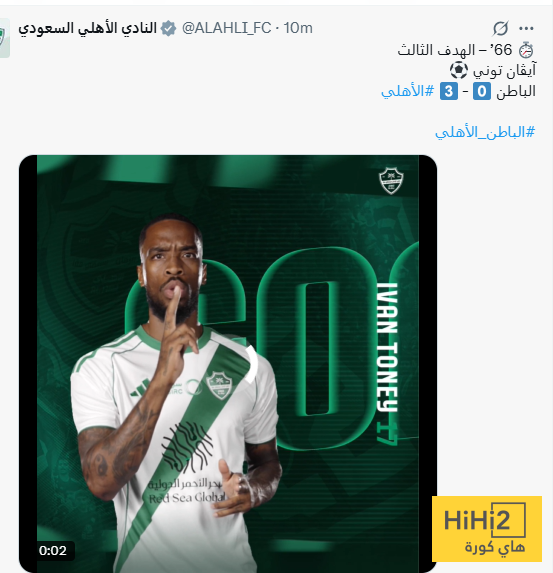Open the #الباطن_الأهلي hashtag
This screenshot has width=553, height=573.
coord(485,132)
